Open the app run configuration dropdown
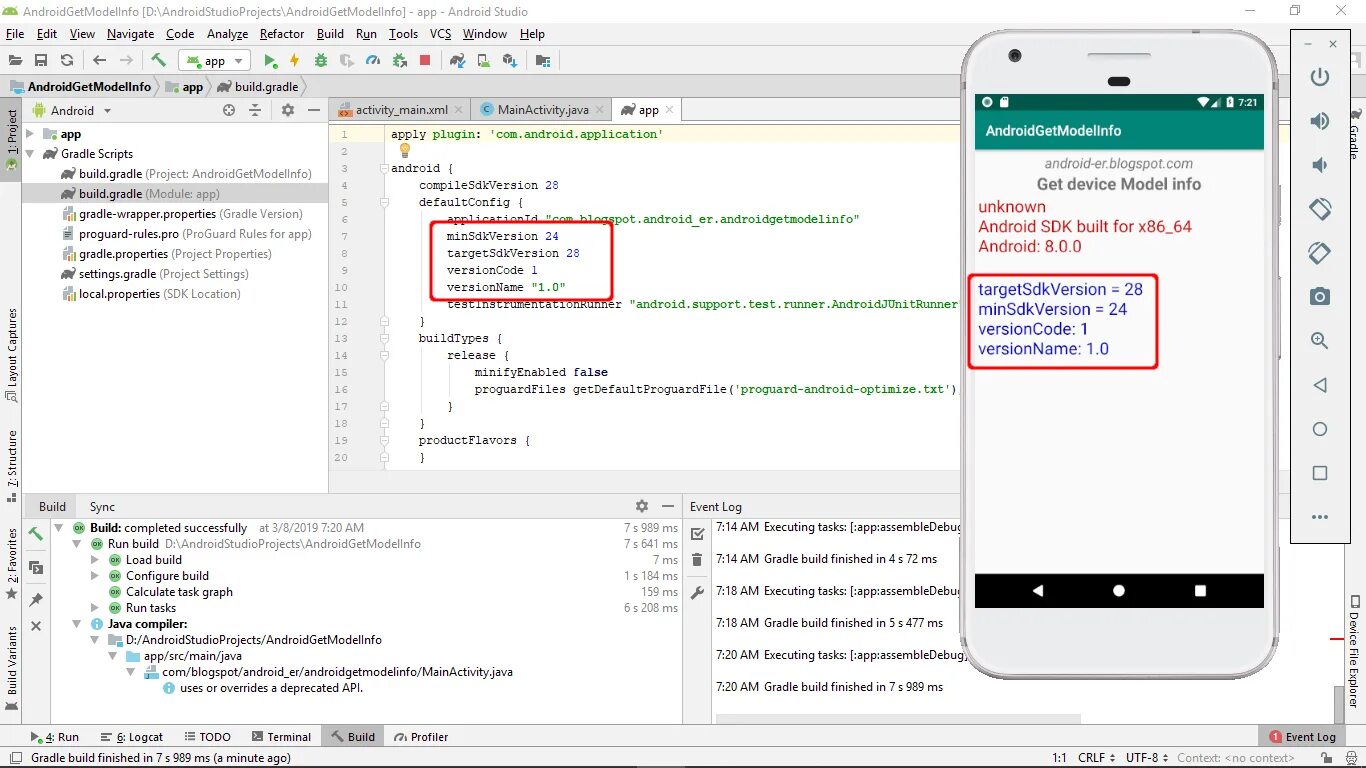The height and width of the screenshot is (768, 1366). coord(215,61)
